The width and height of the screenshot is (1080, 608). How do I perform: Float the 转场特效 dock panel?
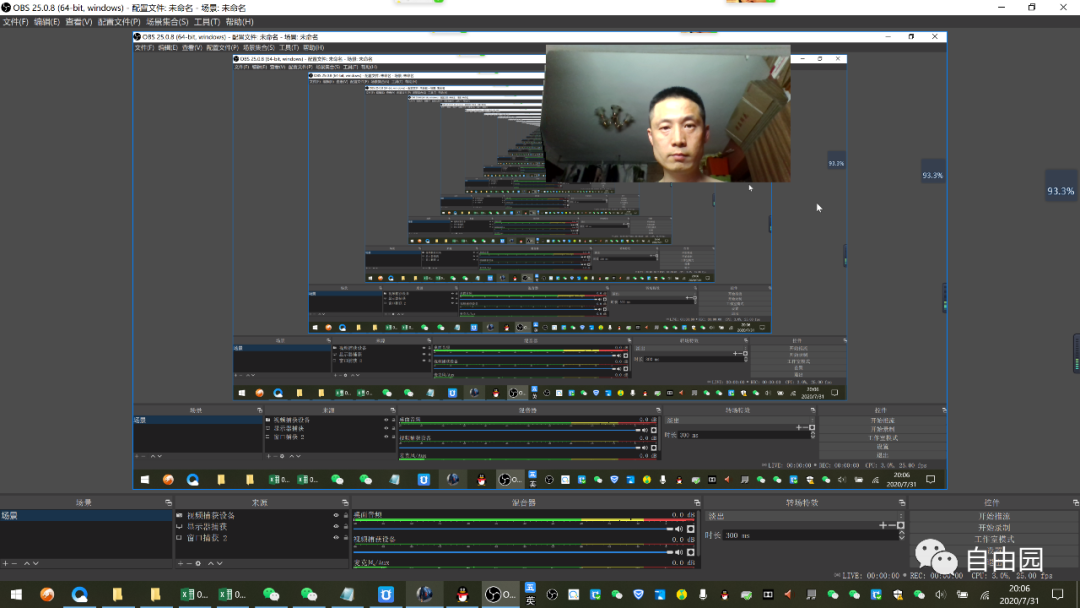(902, 503)
